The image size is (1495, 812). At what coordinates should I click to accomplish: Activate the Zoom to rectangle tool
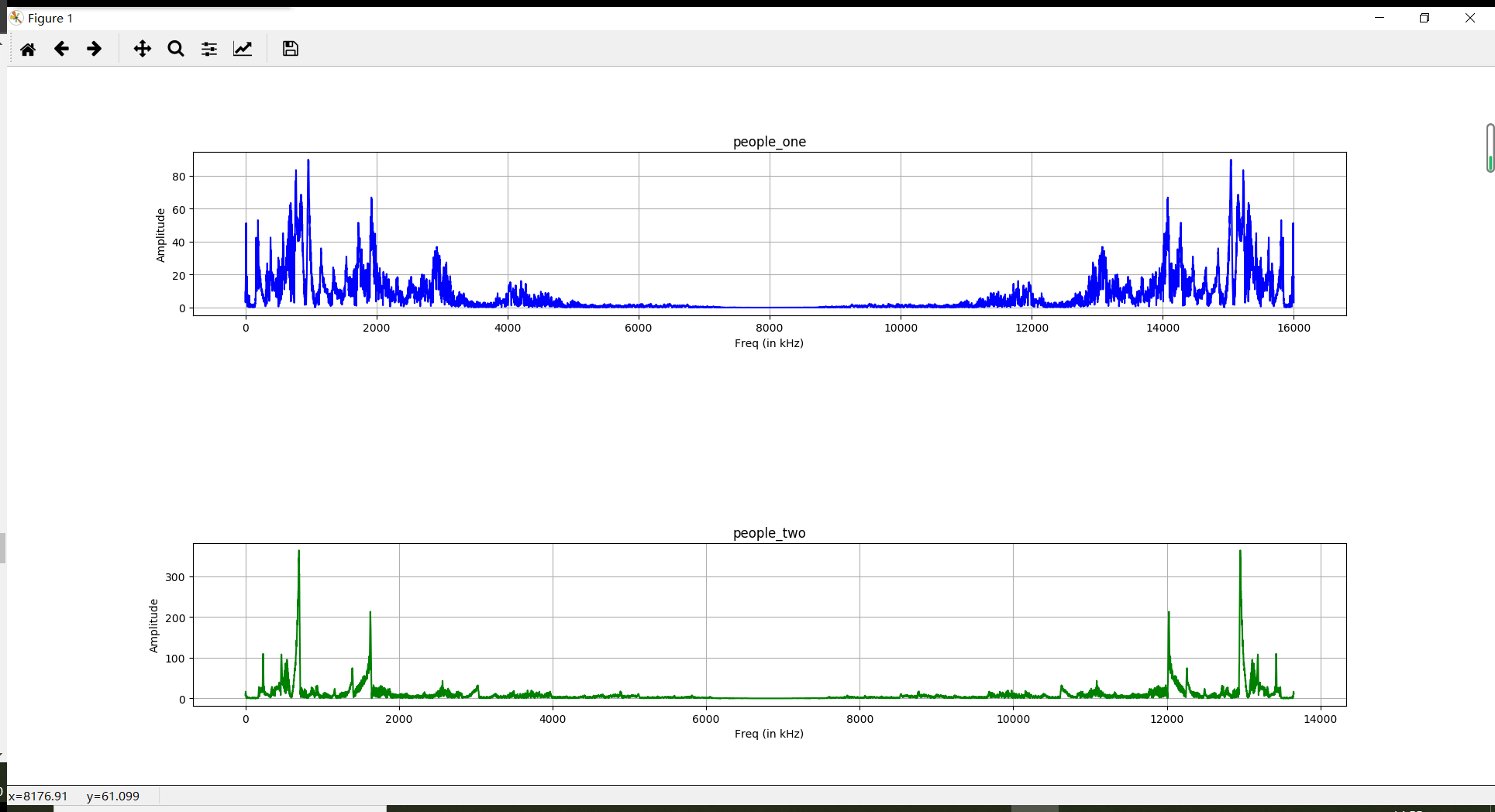pyautogui.click(x=176, y=49)
